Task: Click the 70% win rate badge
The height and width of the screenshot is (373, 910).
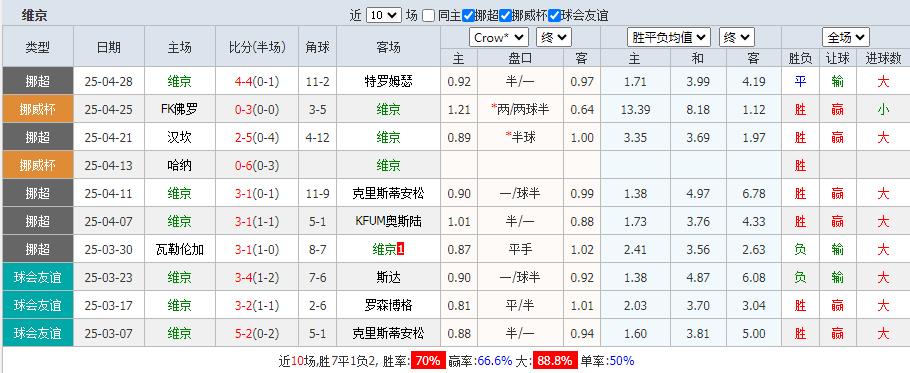Action: pos(428,360)
